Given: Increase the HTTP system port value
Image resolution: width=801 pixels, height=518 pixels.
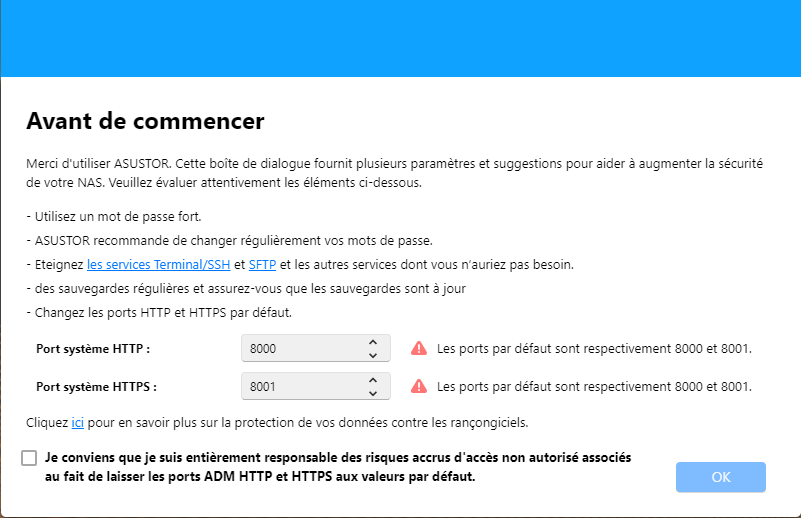Looking at the screenshot, I should [x=373, y=342].
